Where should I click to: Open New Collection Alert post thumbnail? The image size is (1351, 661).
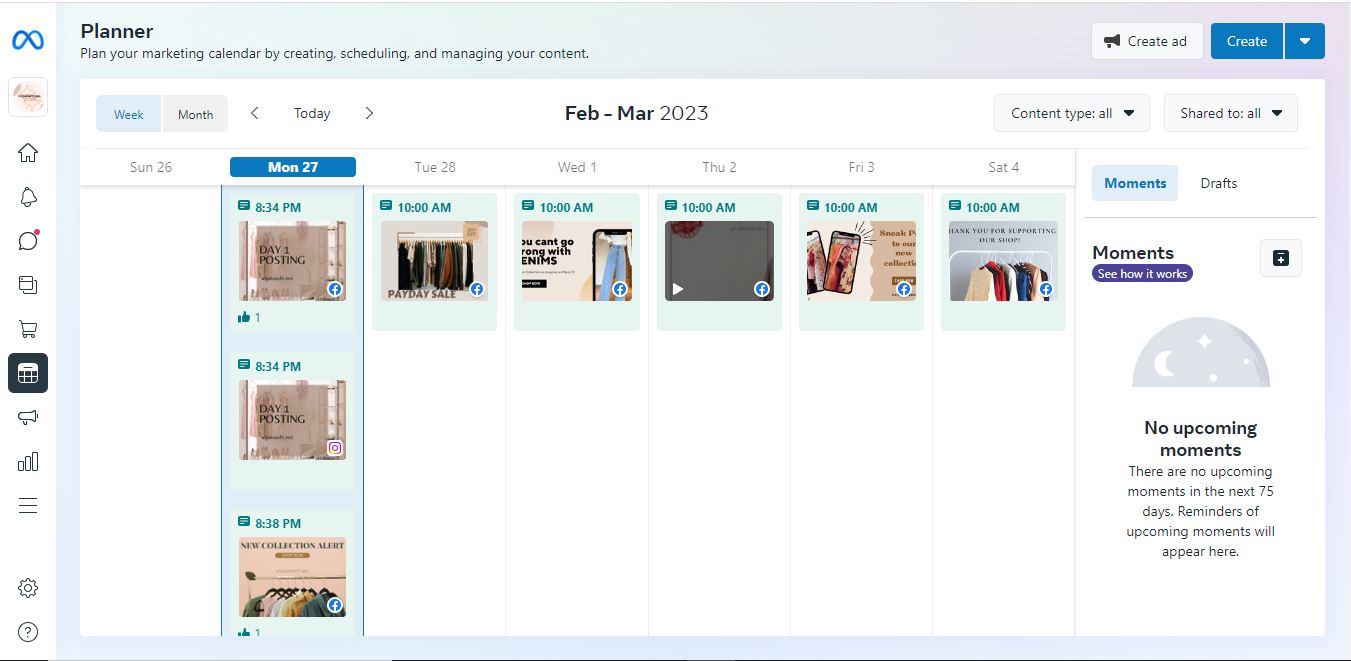click(x=292, y=577)
